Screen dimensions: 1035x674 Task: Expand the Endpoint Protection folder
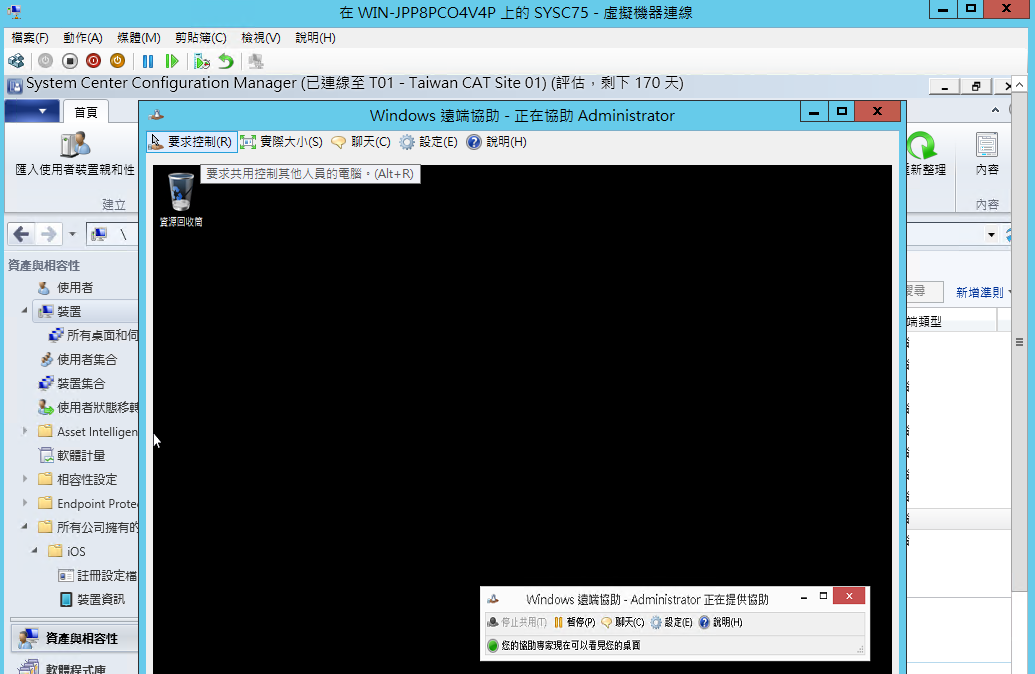pos(24,502)
